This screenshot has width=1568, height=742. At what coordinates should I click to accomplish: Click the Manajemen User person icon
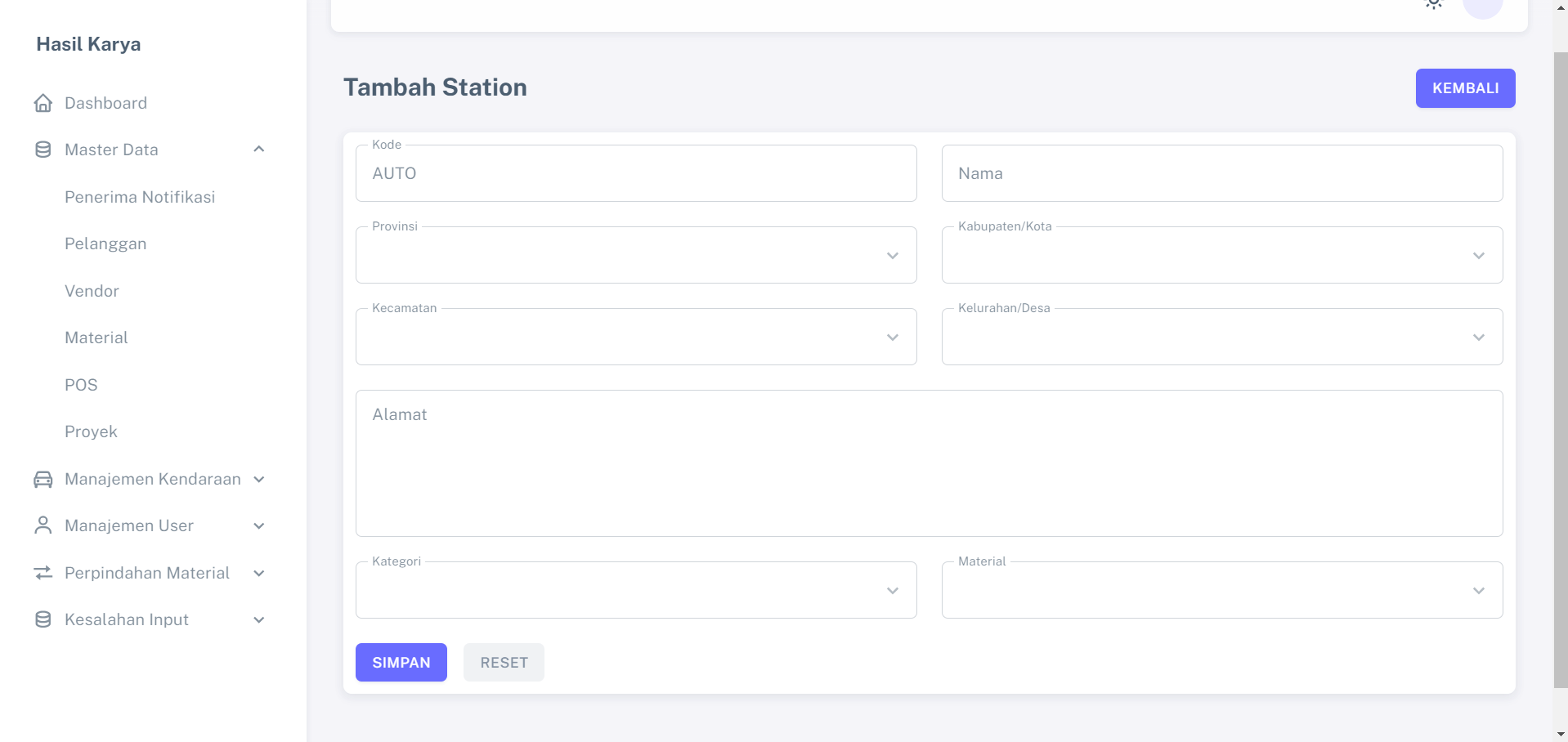(43, 525)
